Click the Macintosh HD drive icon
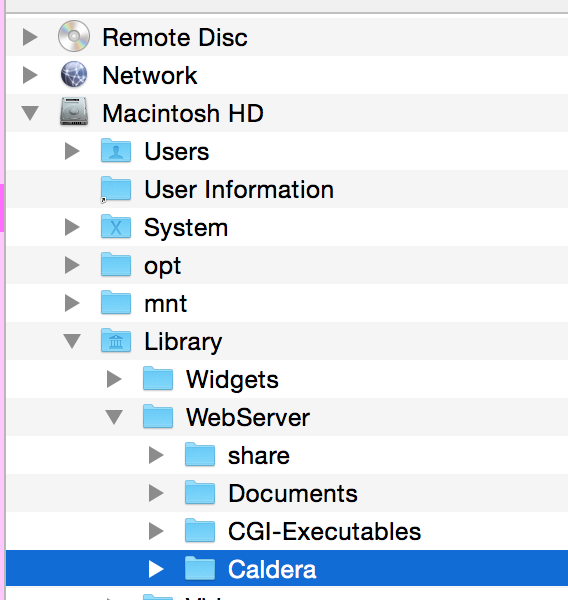 (74, 112)
